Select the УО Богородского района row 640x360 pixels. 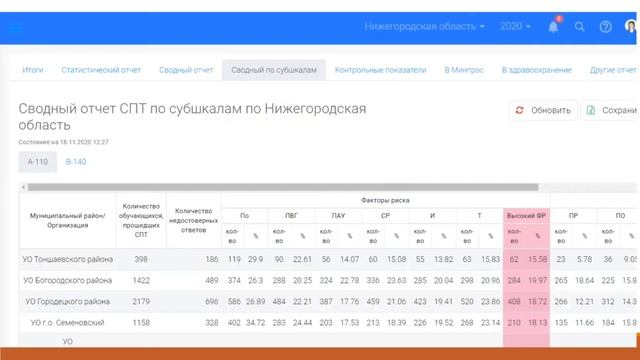(329, 280)
